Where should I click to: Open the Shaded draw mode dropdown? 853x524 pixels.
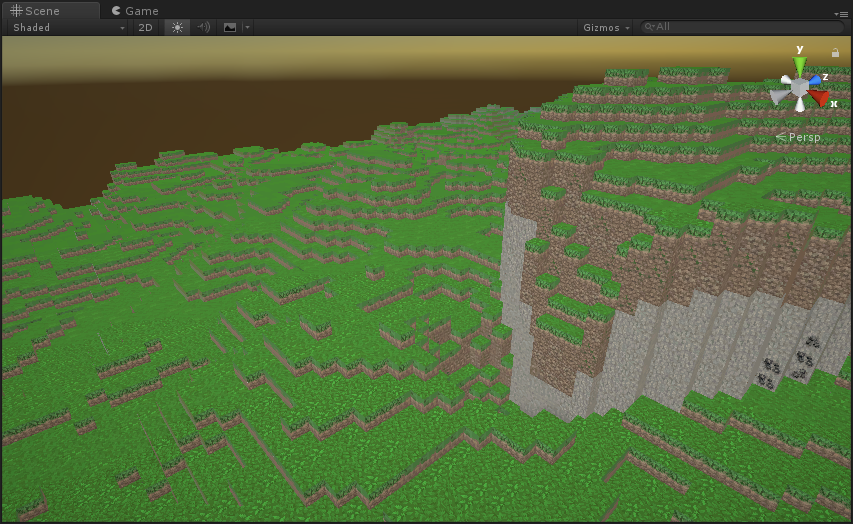68,27
